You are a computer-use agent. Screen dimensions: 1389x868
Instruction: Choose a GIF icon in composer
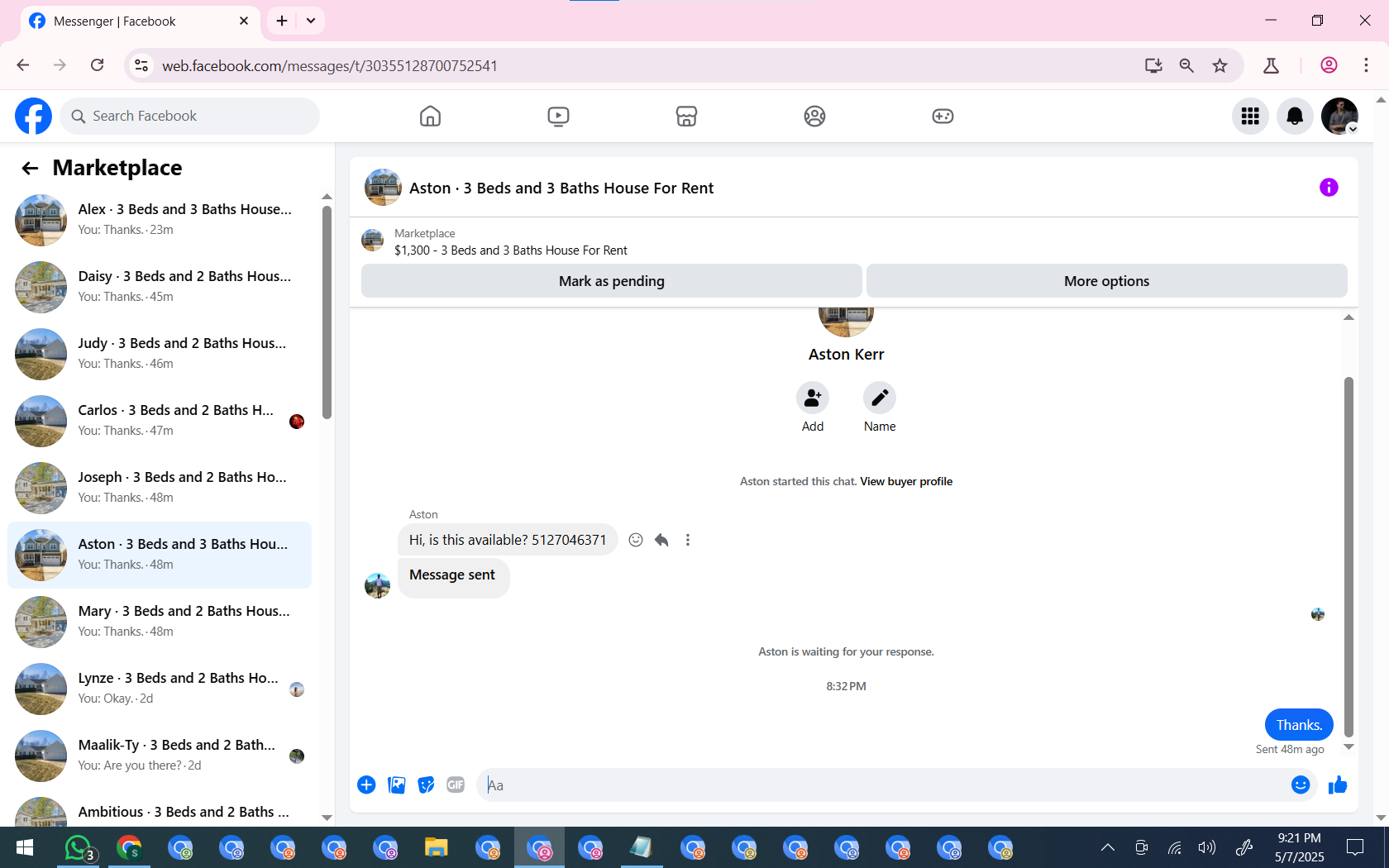click(456, 785)
